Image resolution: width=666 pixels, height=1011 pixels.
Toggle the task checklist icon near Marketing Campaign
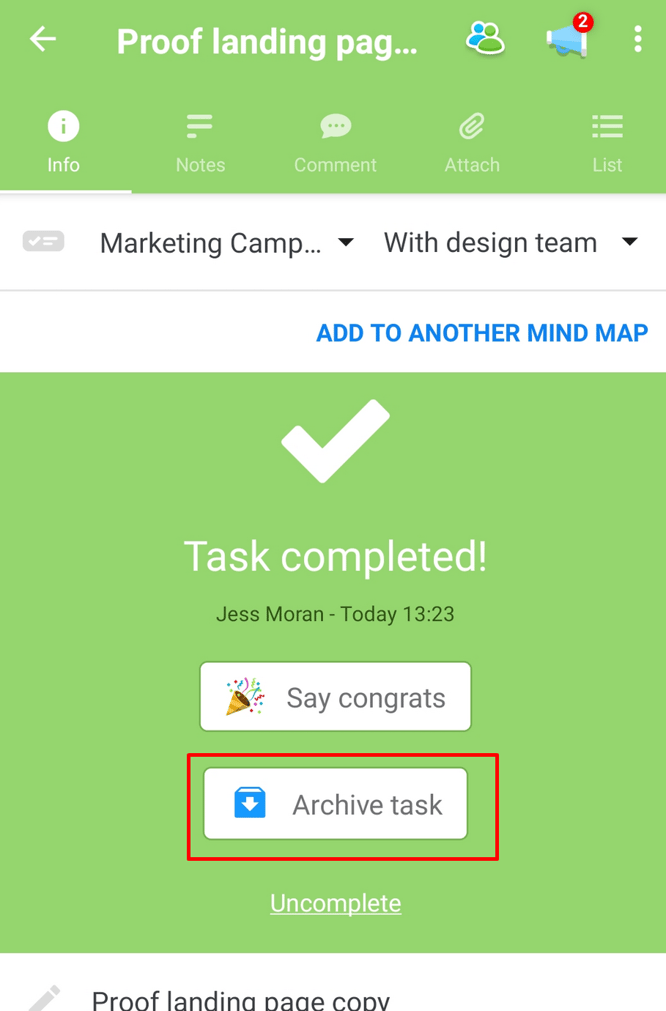[x=43, y=242]
